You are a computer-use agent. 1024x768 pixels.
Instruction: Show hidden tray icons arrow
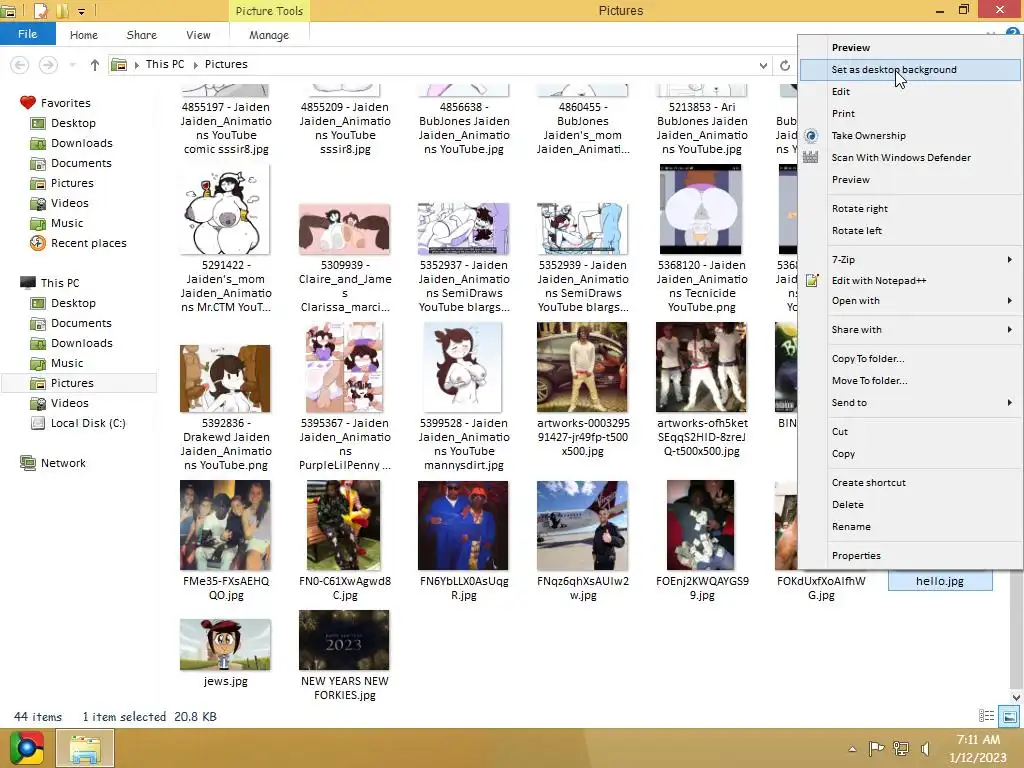[852, 748]
